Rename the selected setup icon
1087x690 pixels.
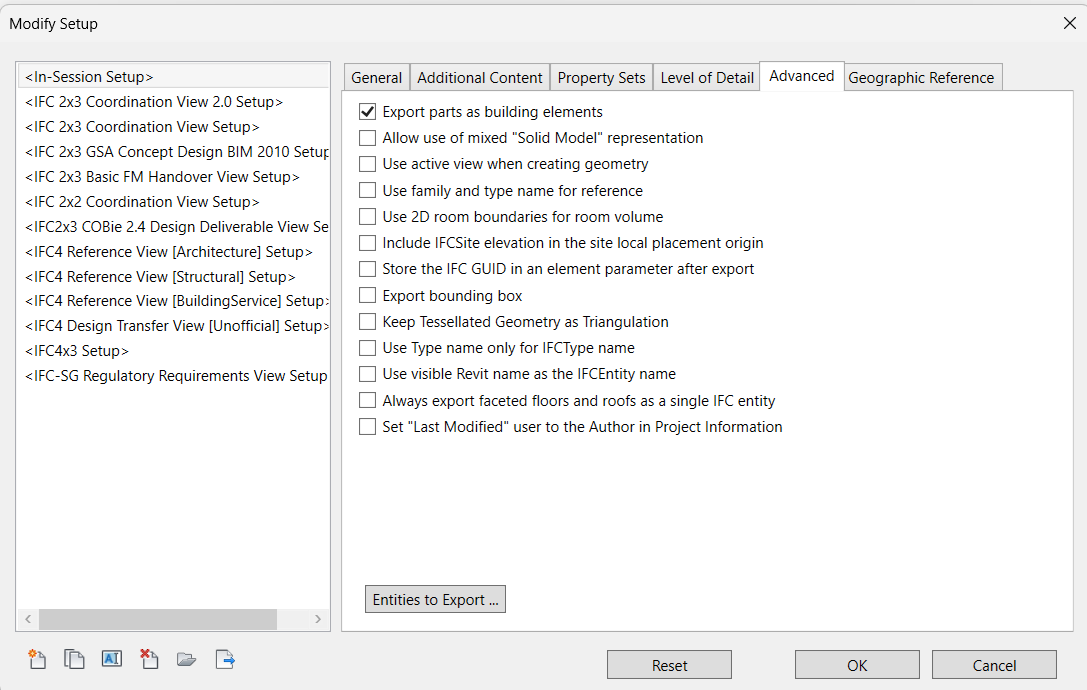coord(112,659)
